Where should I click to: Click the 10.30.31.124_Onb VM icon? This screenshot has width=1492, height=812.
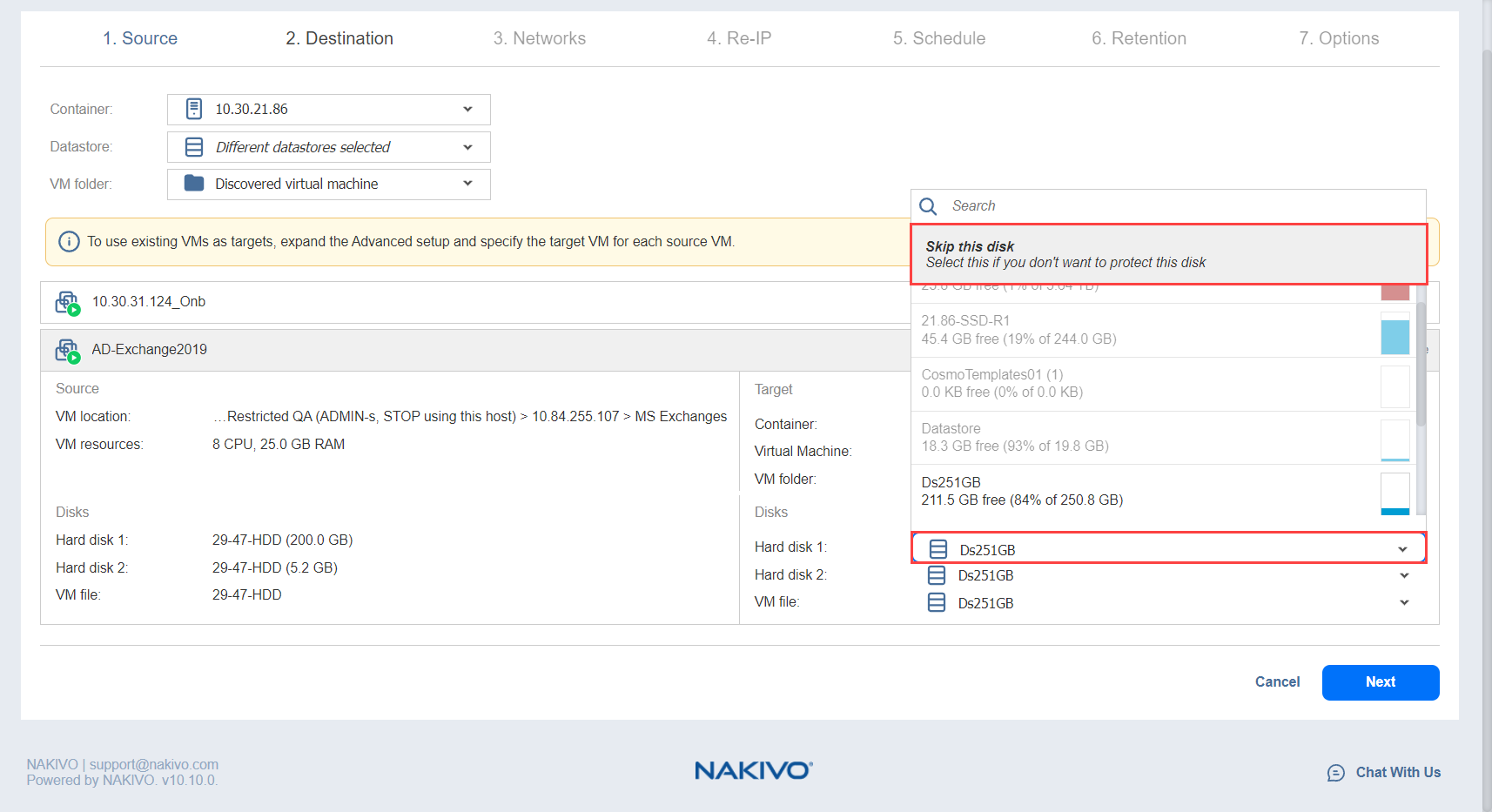(67, 303)
